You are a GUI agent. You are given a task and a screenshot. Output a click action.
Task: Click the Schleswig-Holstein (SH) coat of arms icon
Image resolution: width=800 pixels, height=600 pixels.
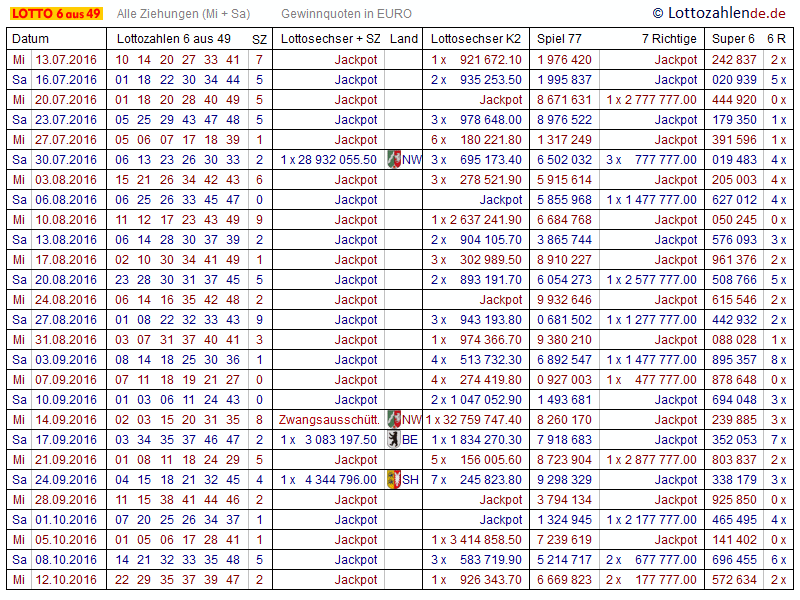tap(394, 480)
